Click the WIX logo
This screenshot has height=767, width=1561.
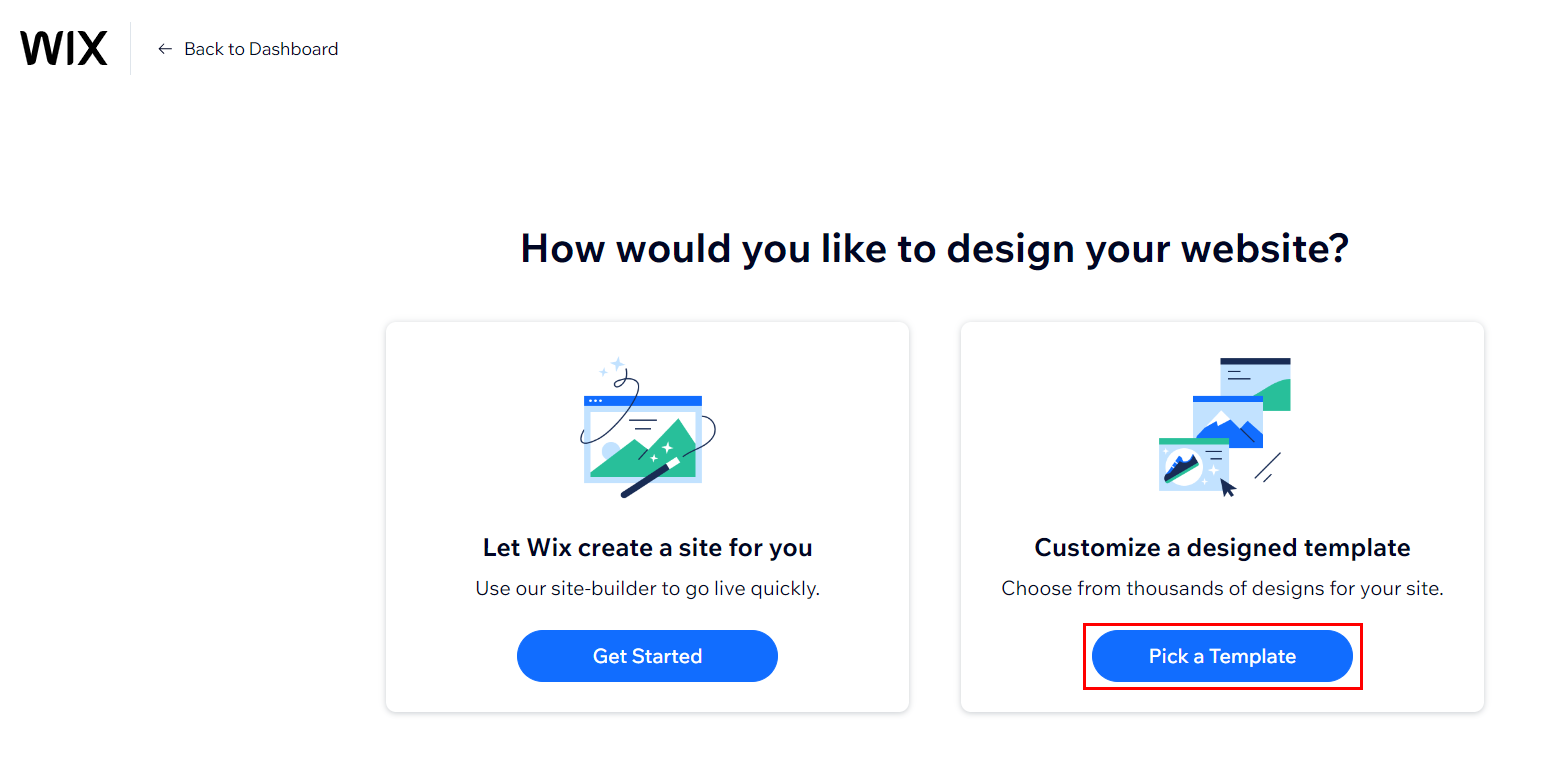coord(63,47)
